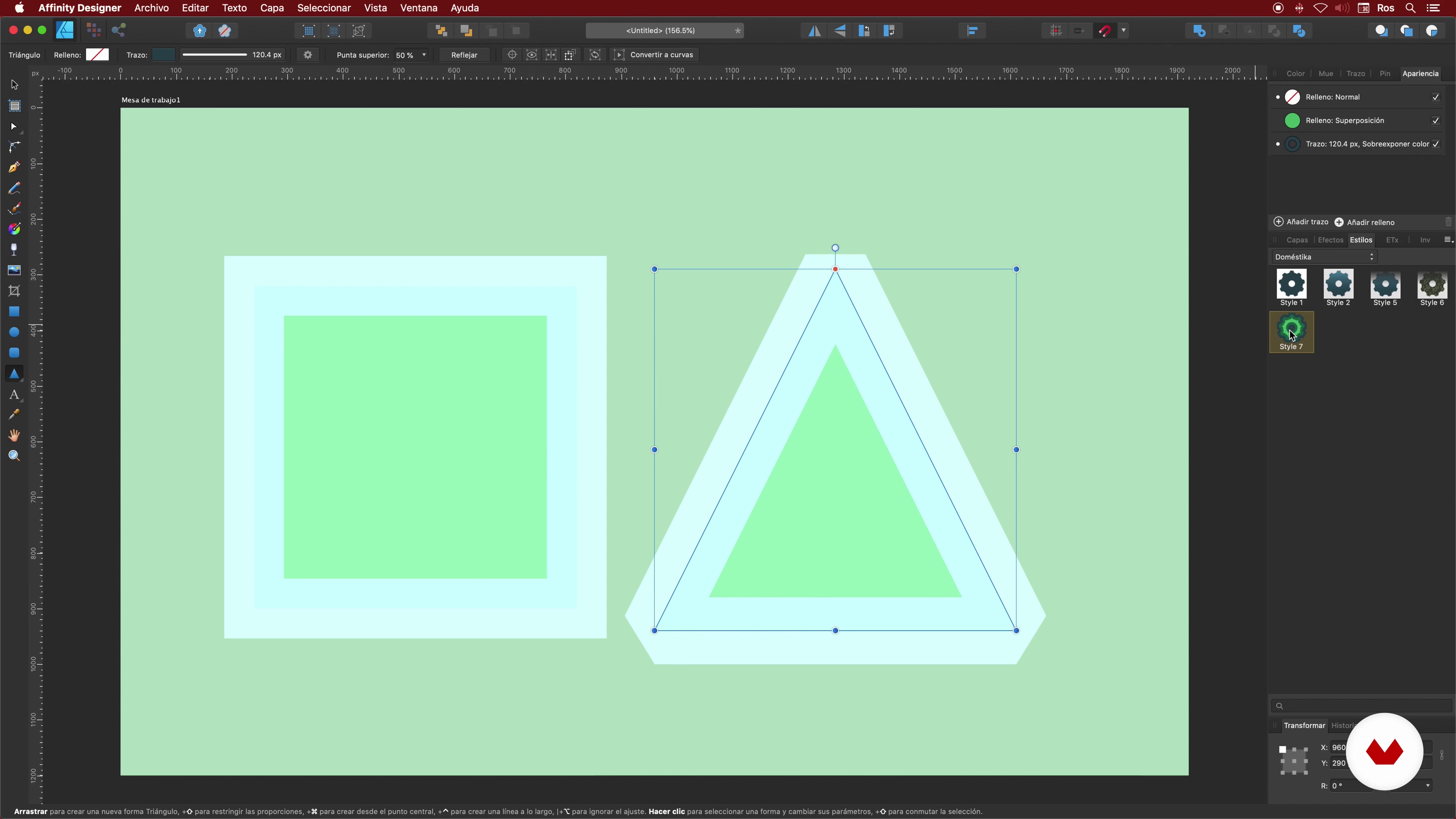Select the Transparency tool

pos(14,249)
